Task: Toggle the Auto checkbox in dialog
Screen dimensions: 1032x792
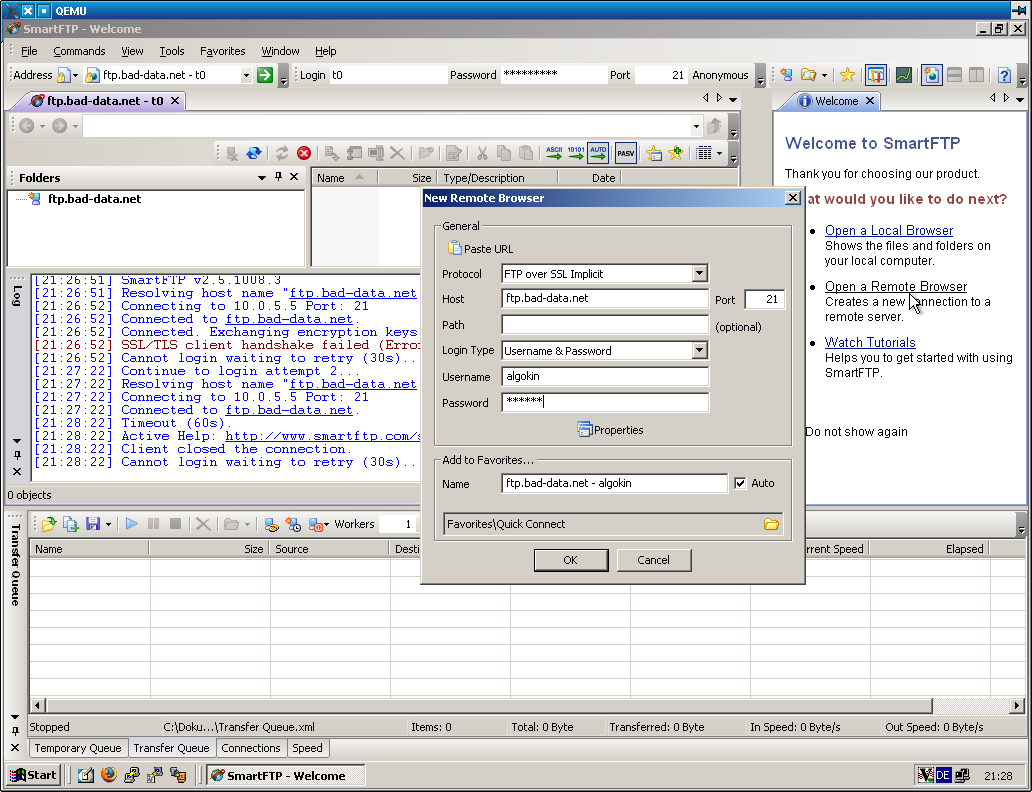Action: pos(740,483)
